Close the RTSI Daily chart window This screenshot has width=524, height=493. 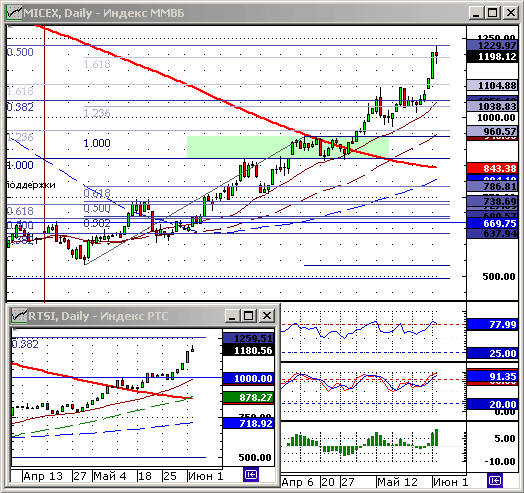pyautogui.click(x=267, y=316)
